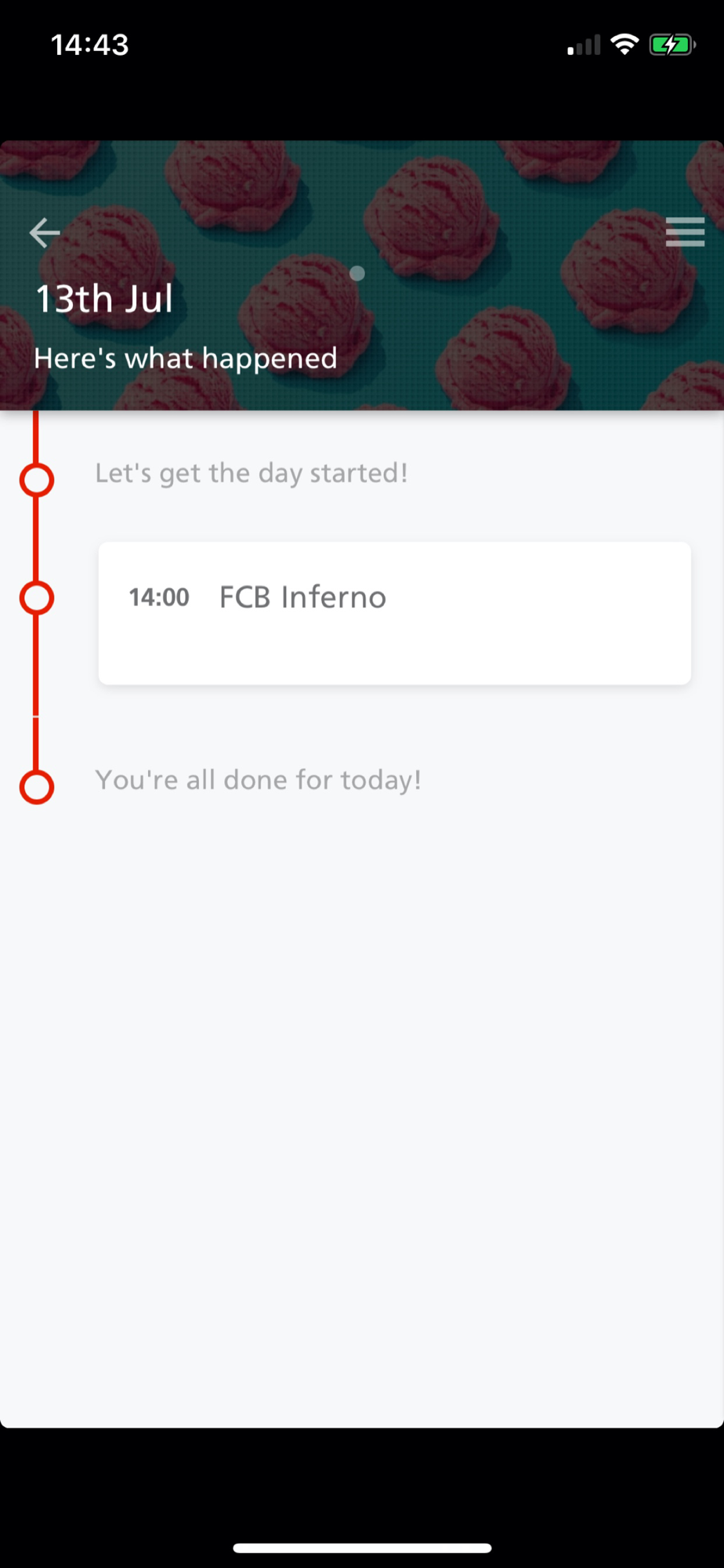Viewport: 724px width, 1568px height.
Task: Tap "You're all done for today!" text
Action: (x=259, y=780)
